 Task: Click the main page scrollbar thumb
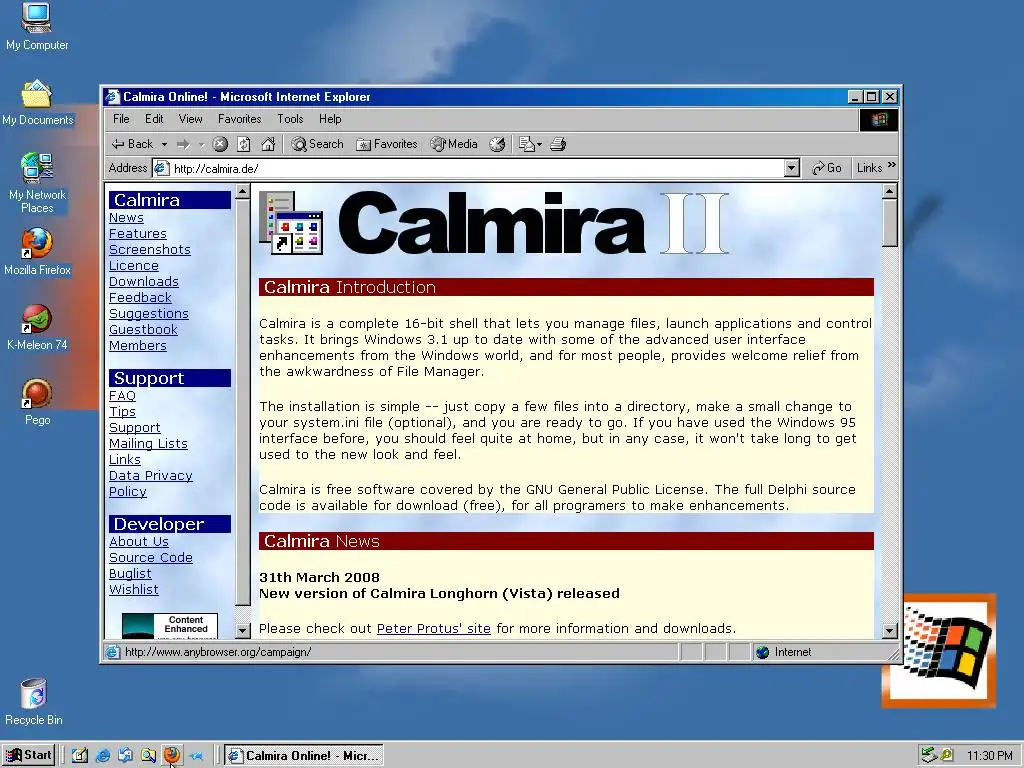pyautogui.click(x=889, y=223)
